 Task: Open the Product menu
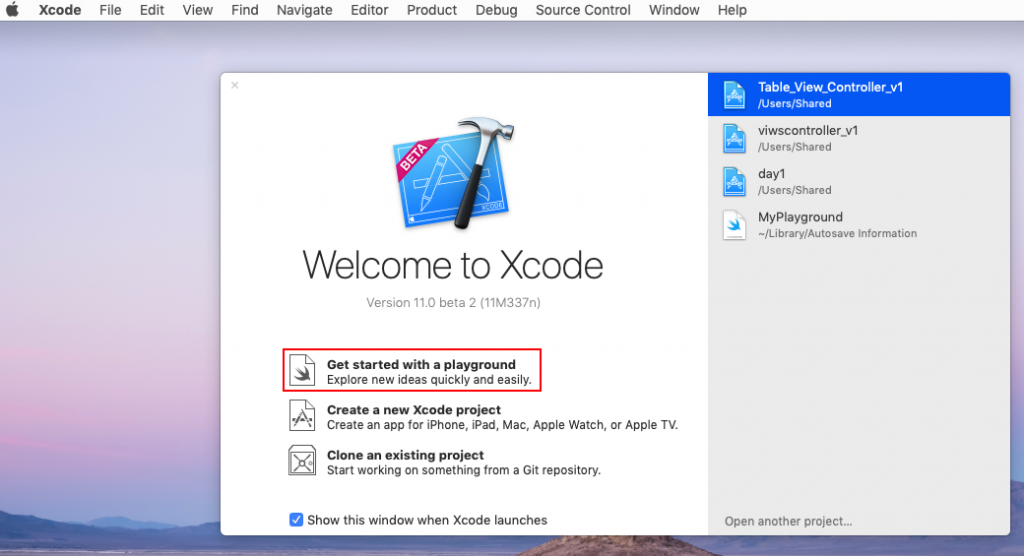tap(432, 10)
